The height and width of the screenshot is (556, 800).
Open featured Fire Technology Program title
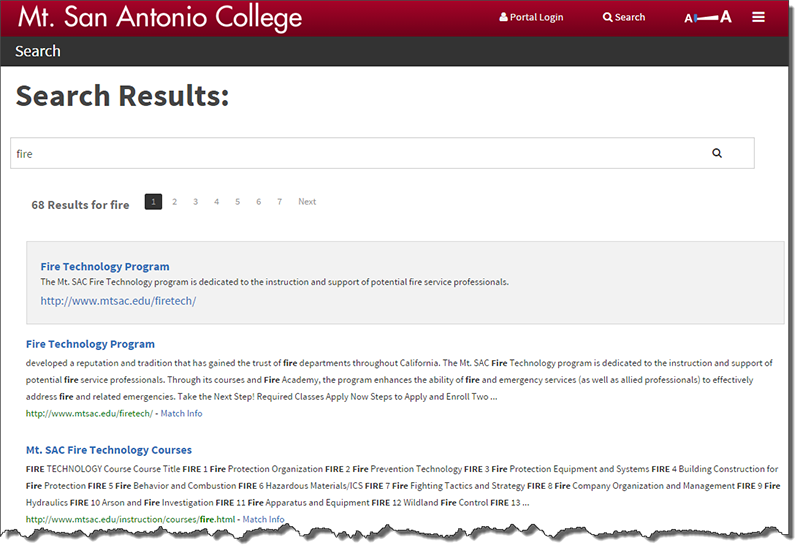click(105, 266)
